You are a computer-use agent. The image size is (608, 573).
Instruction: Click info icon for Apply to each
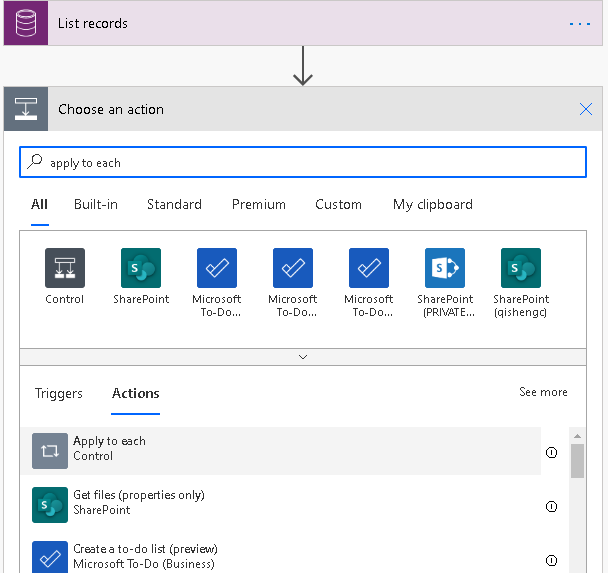551,452
